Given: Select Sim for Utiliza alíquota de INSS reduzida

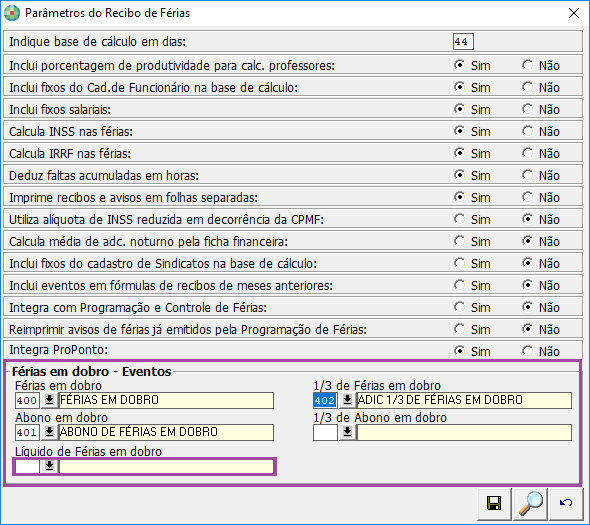Looking at the screenshot, I should tap(459, 219).
